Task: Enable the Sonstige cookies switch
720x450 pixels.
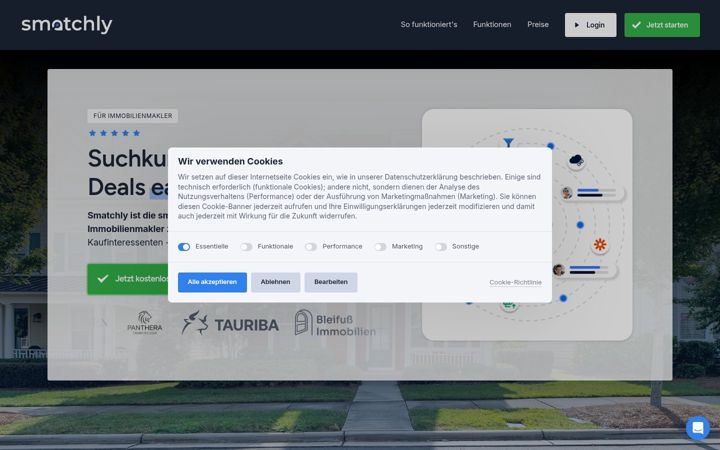Action: pyautogui.click(x=441, y=247)
